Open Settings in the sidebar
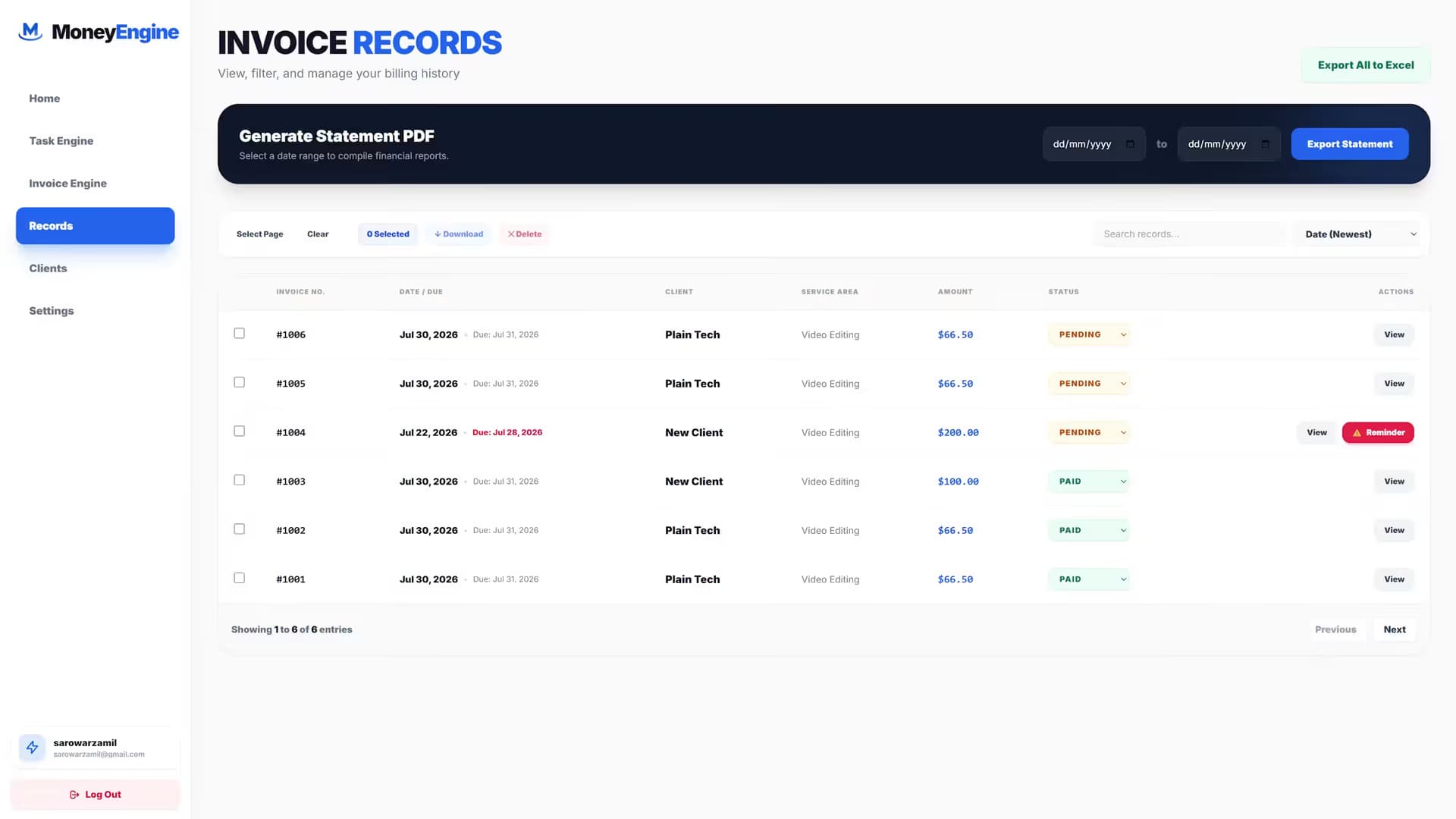 click(x=95, y=311)
